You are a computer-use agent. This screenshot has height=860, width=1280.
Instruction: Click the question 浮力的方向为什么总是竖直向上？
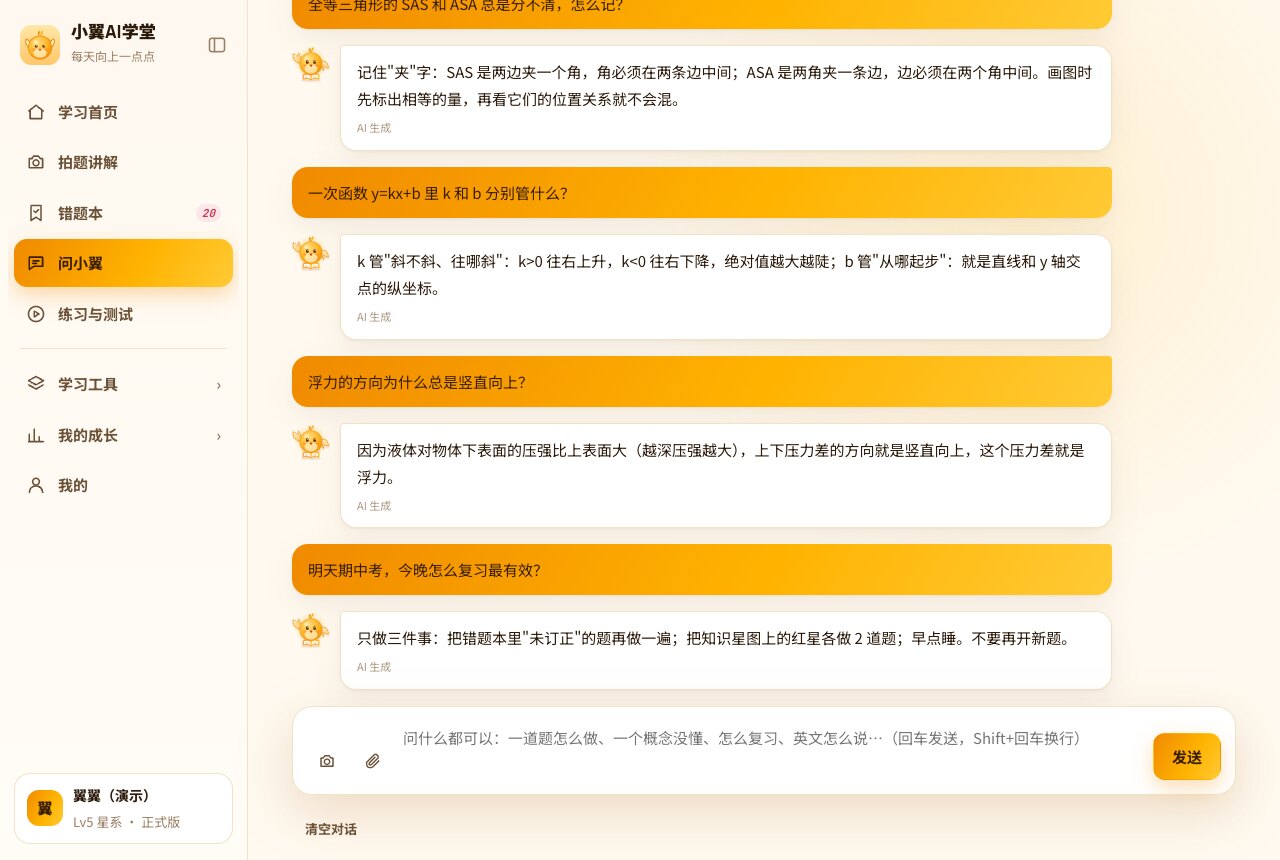click(702, 382)
